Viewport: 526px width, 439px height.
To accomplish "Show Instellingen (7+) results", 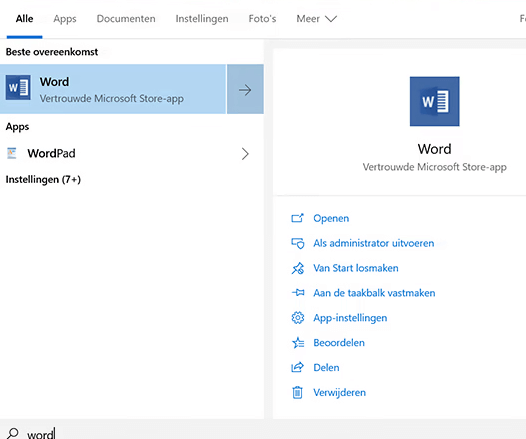I will point(43,179).
